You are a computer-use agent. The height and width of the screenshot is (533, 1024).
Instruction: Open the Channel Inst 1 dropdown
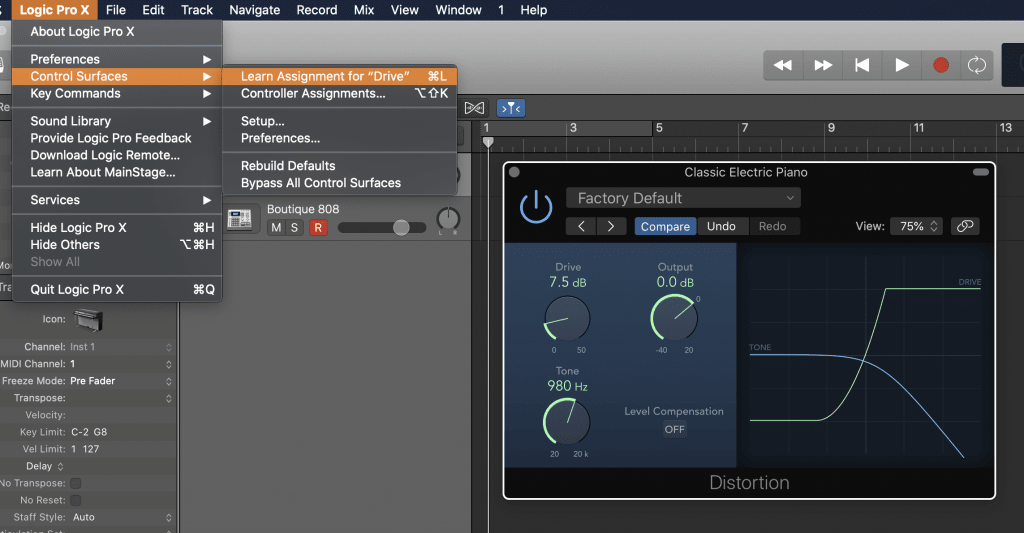coord(121,347)
